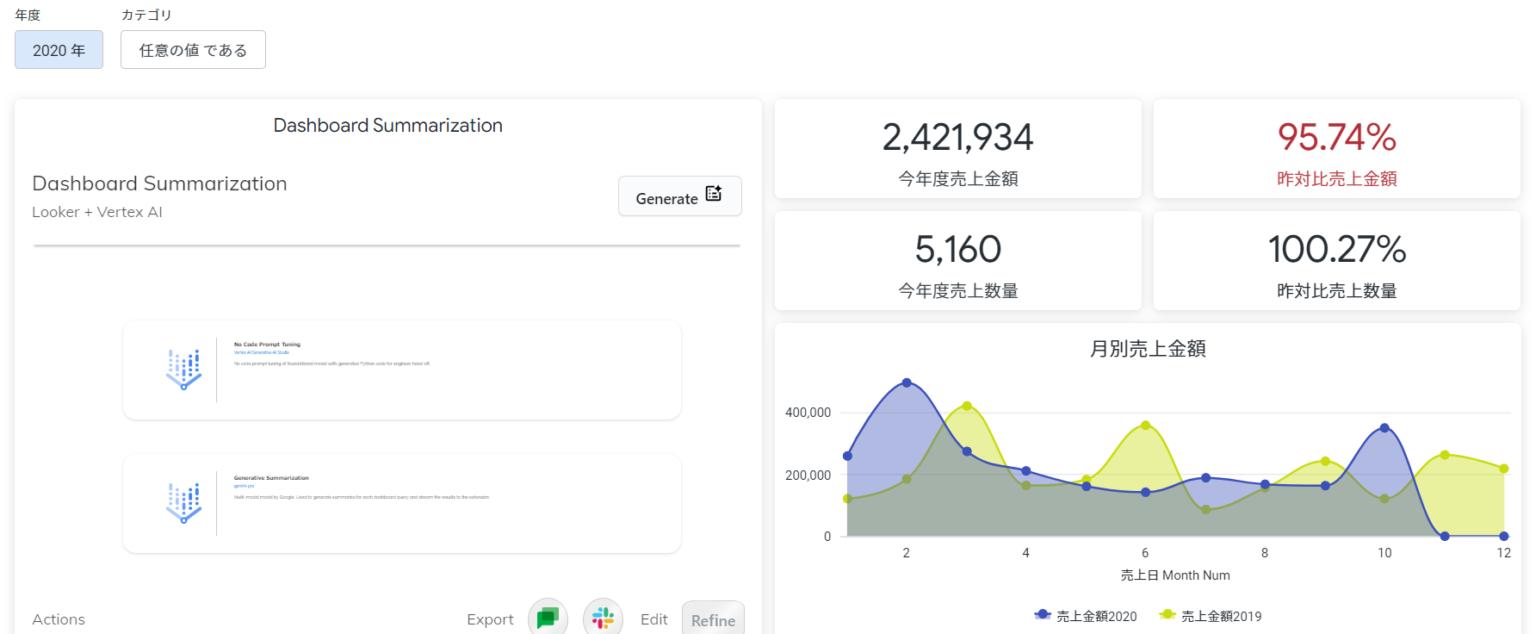The image size is (1536, 634).
Task: Select the 今年度売上金額 summary tile
Action: (957, 148)
